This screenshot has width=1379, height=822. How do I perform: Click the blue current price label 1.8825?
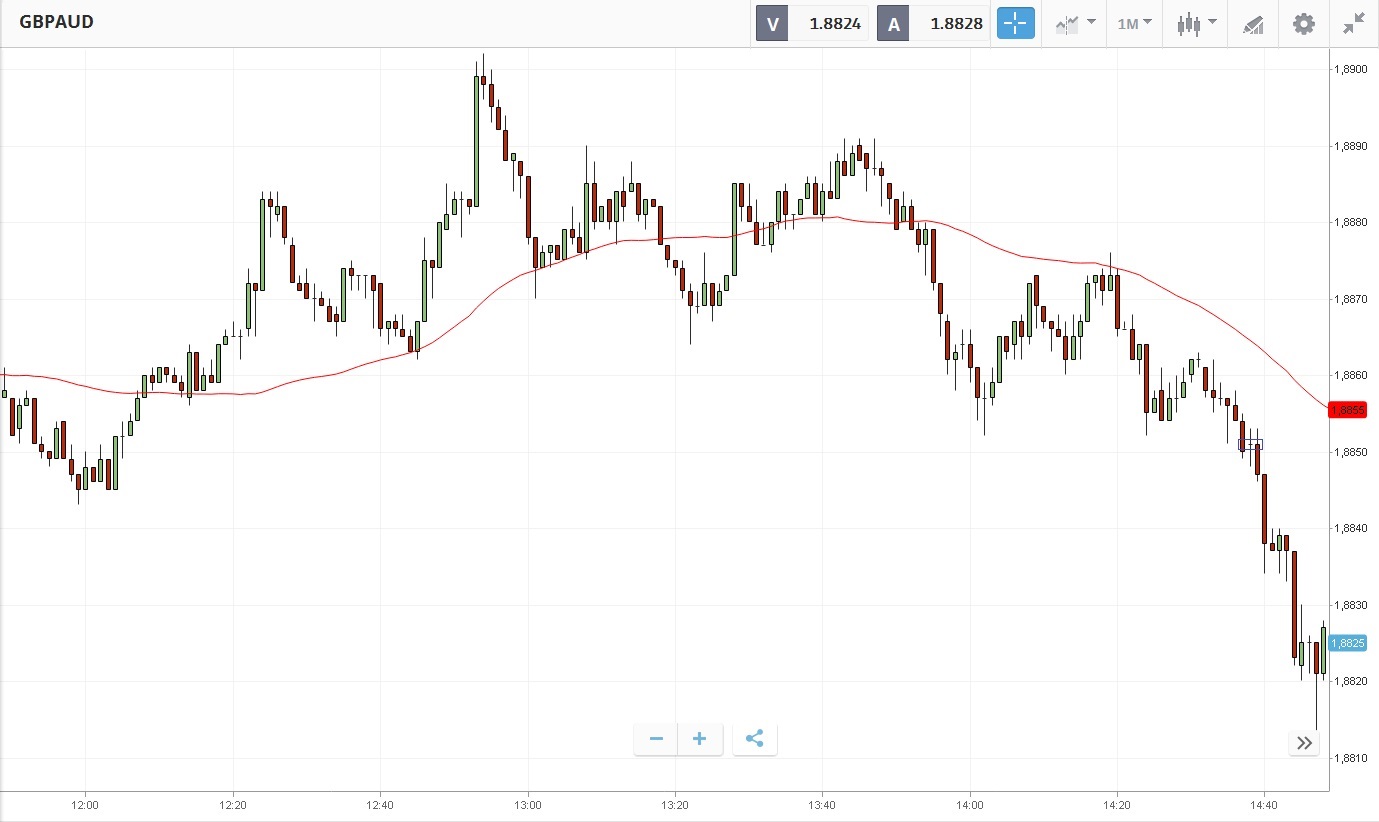click(1347, 643)
